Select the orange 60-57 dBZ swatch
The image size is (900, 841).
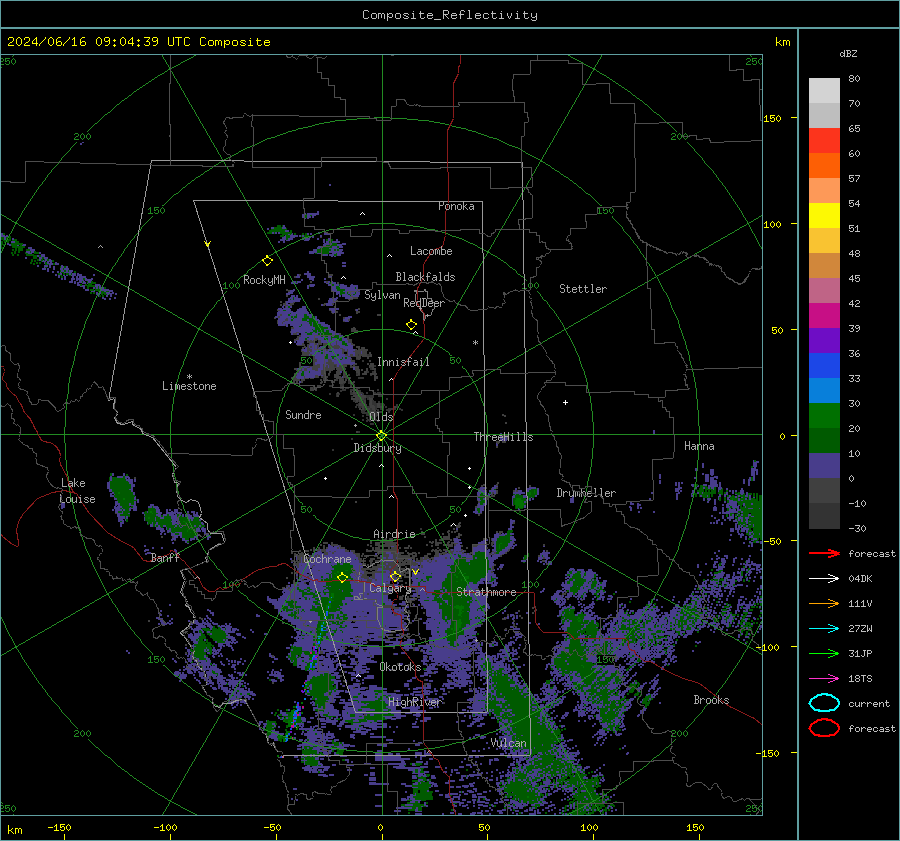click(824, 166)
